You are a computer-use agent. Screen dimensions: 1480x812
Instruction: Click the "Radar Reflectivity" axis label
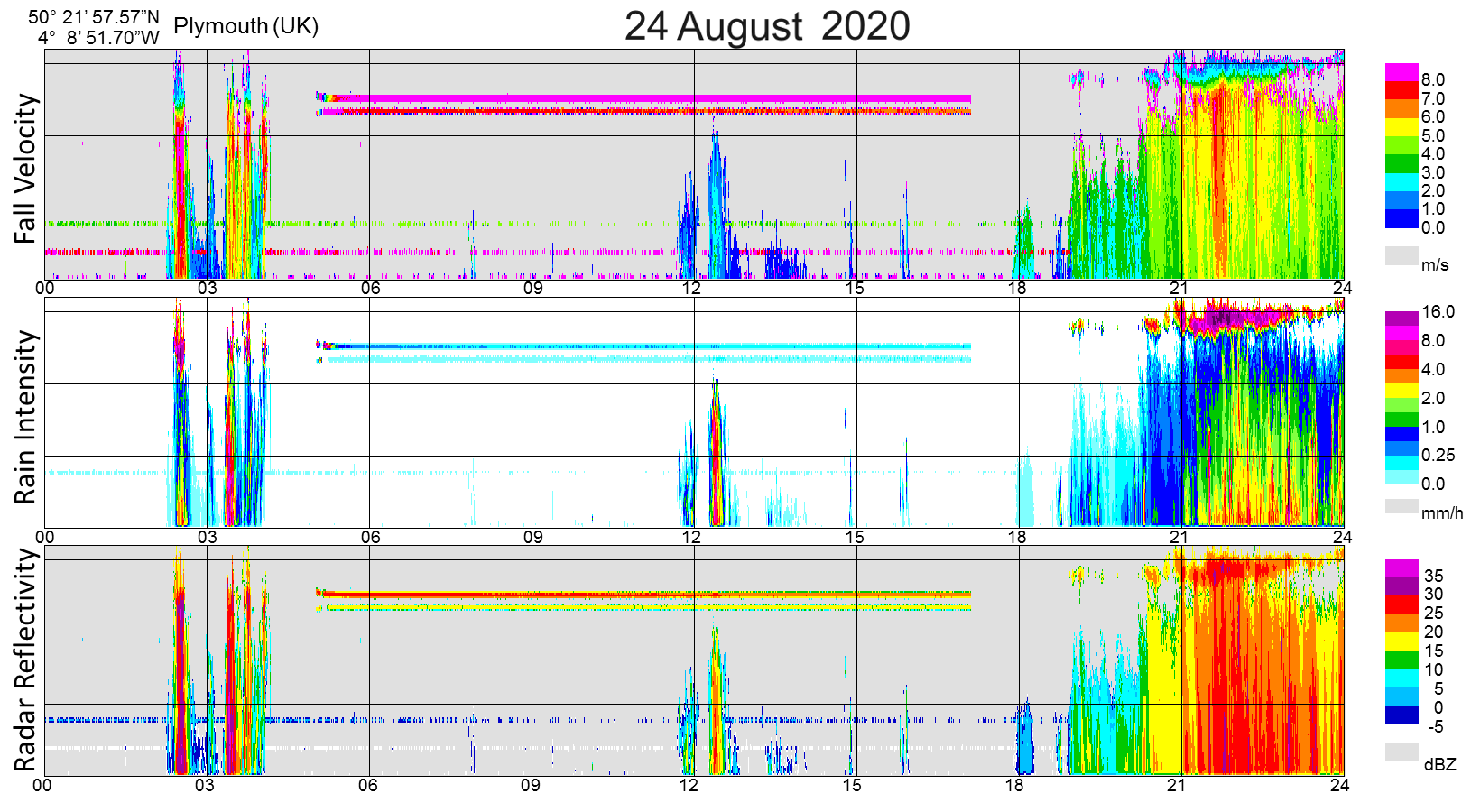pos(26,660)
